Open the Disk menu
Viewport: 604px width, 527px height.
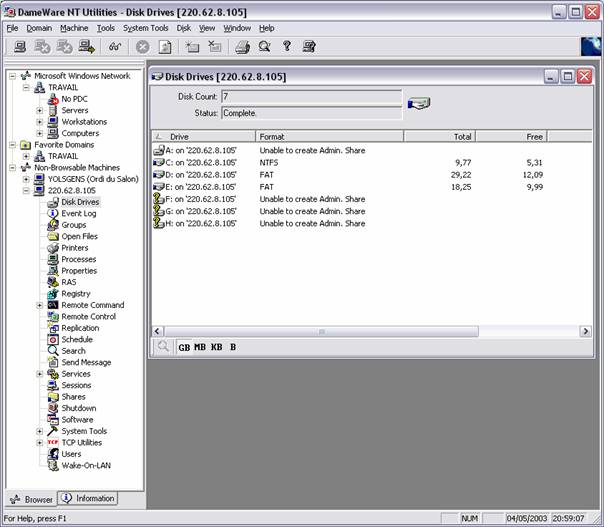(184, 28)
